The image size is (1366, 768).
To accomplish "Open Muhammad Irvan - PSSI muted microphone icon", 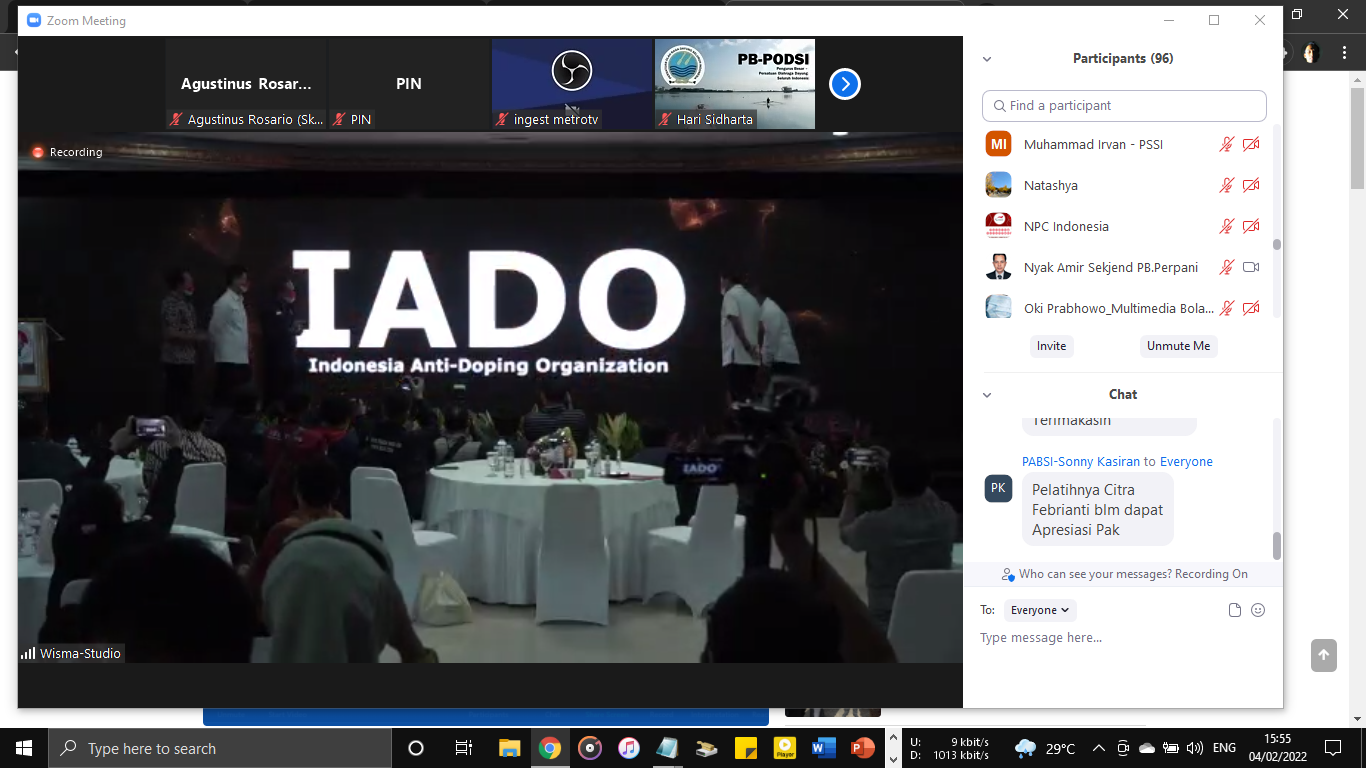I will 1227,145.
